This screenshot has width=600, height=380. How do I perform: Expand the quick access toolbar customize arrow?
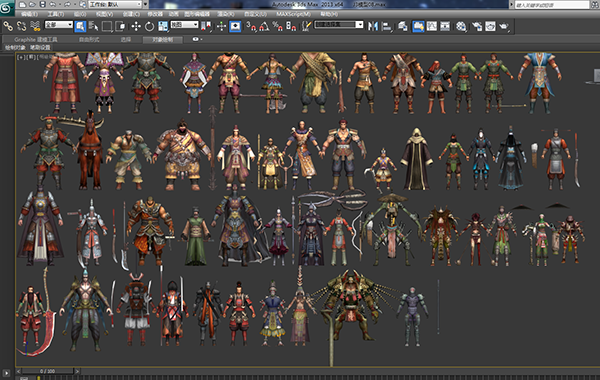(145, 5)
